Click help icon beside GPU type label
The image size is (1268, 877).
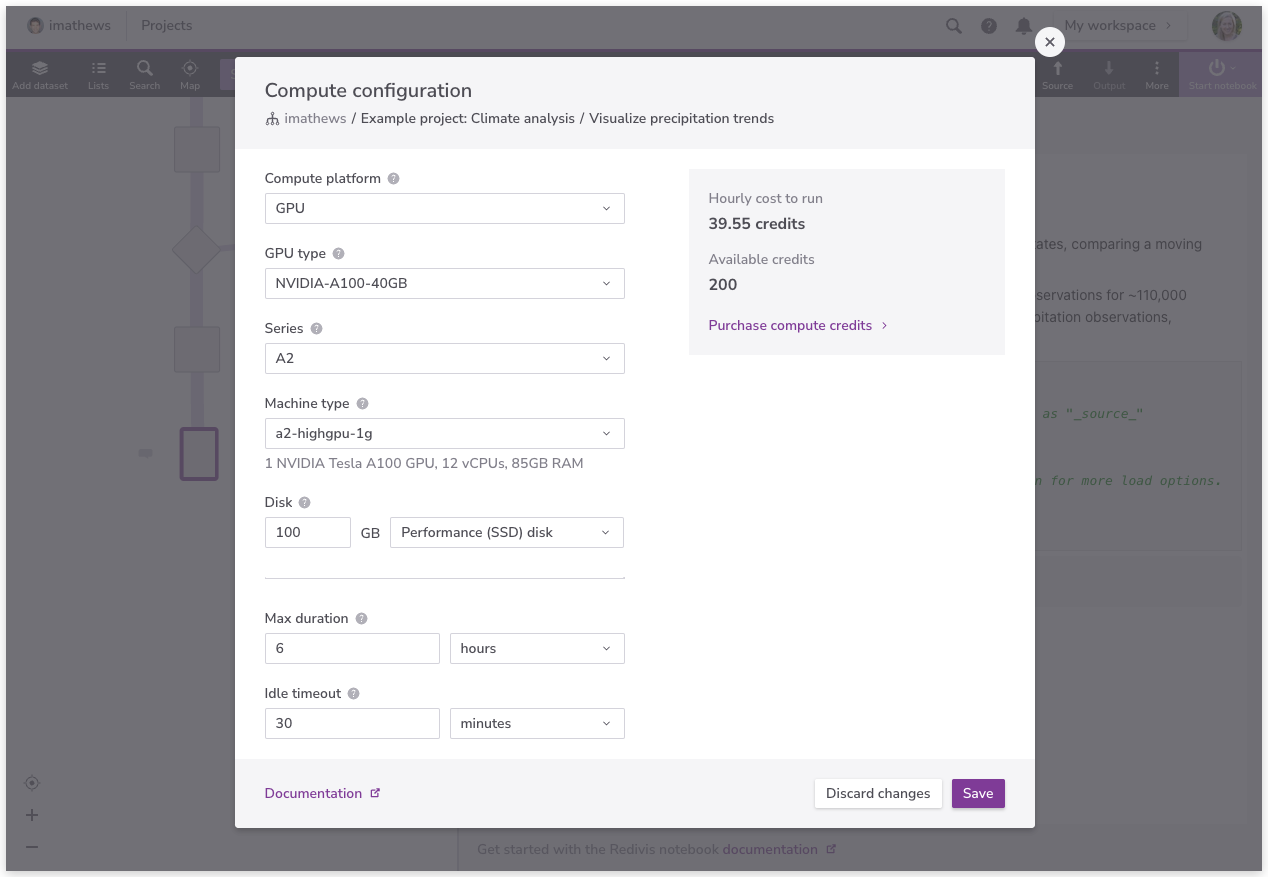click(x=338, y=254)
